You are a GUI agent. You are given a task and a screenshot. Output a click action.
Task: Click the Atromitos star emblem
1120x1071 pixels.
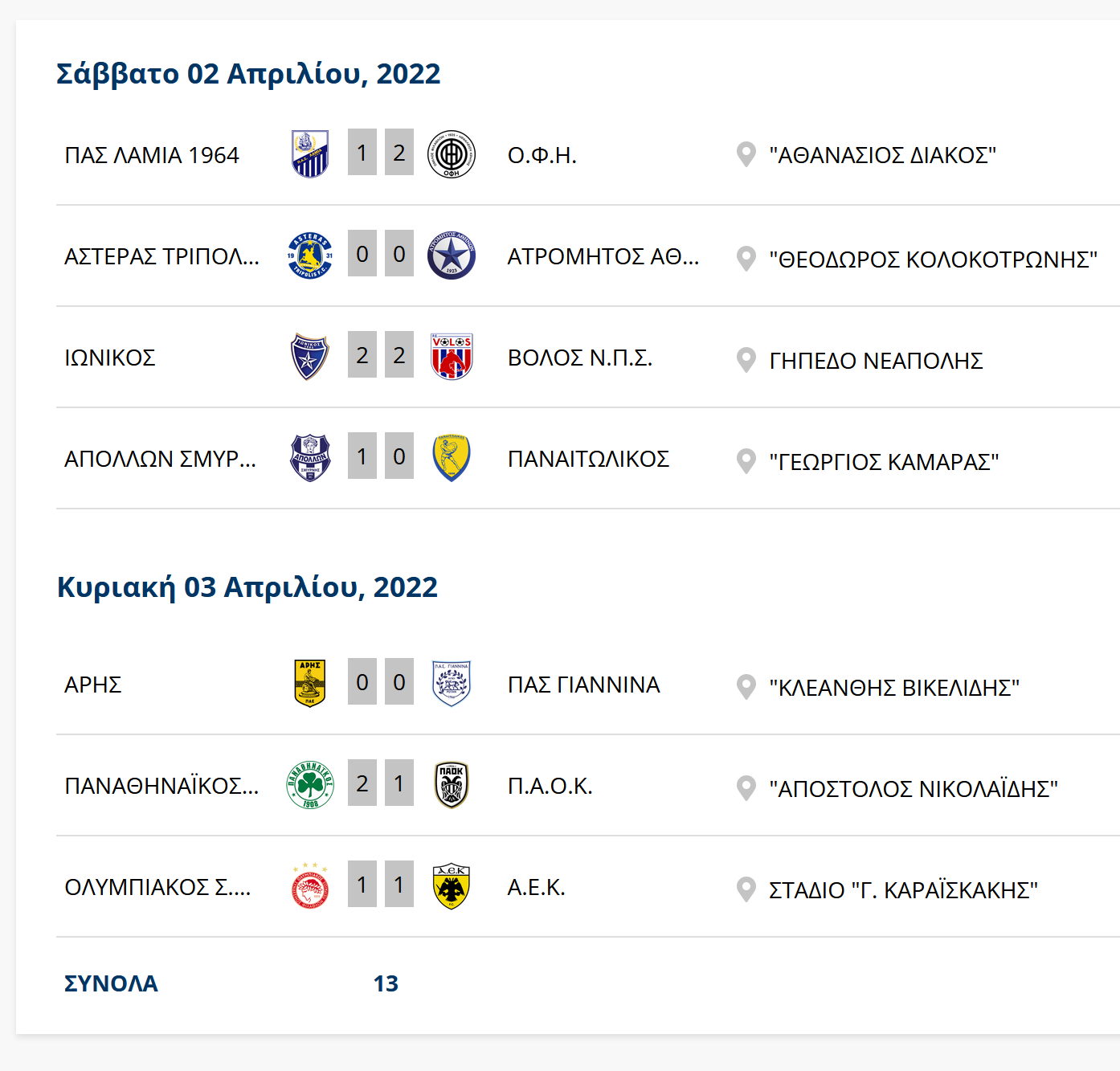coord(452,255)
